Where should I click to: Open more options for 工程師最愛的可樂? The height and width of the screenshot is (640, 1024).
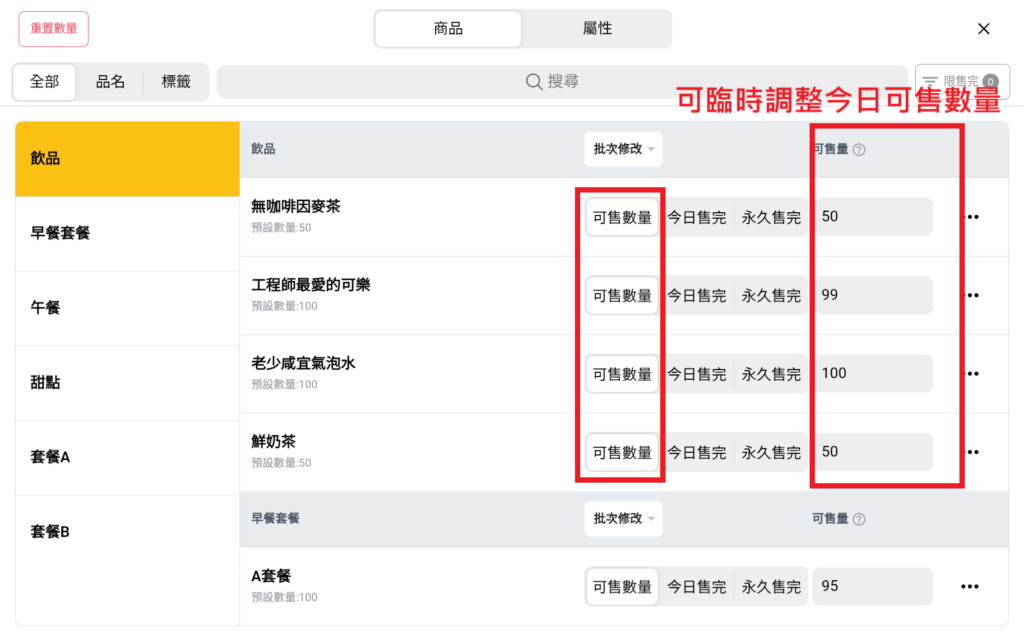pyautogui.click(x=972, y=295)
